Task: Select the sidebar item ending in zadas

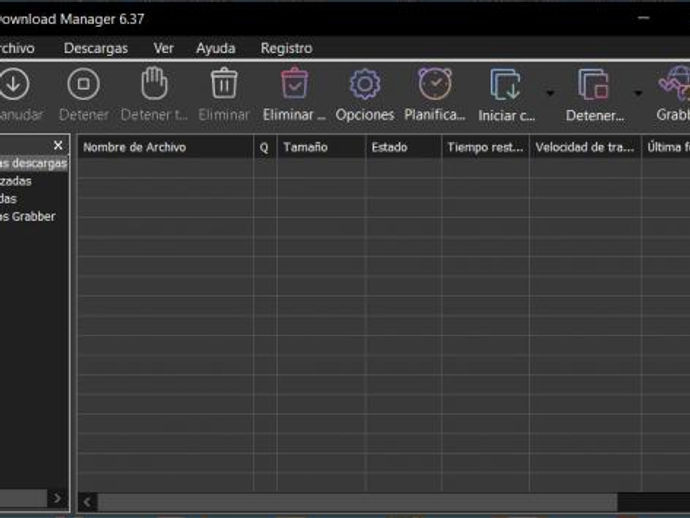Action: tap(16, 181)
